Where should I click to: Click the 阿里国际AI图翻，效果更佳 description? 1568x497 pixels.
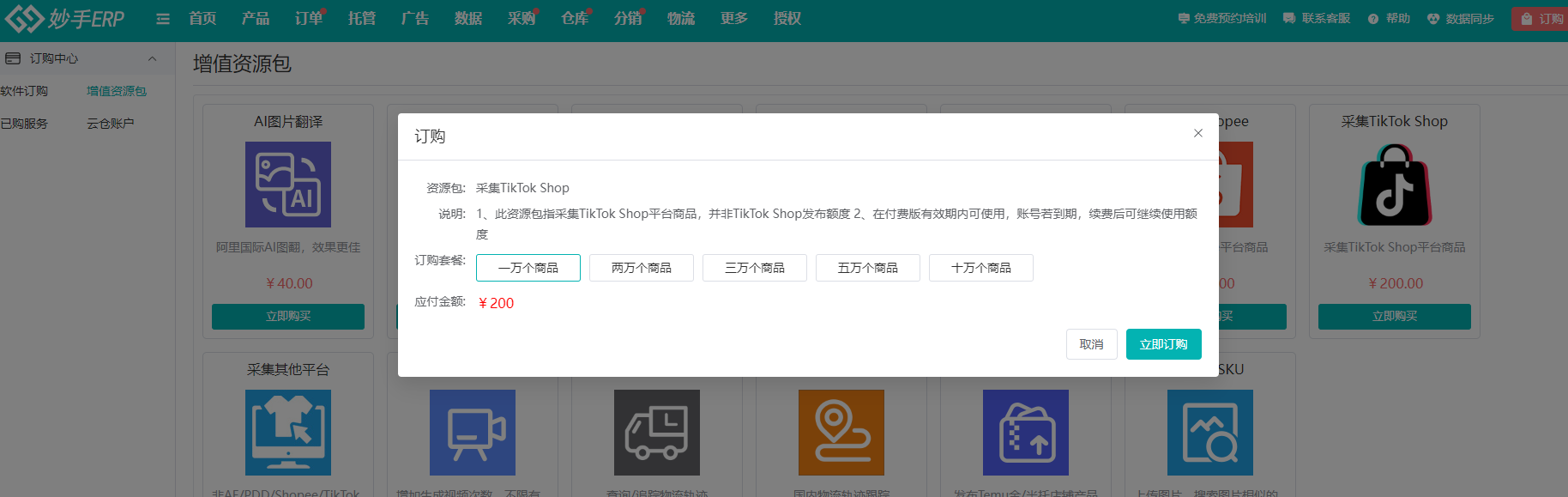(x=288, y=247)
